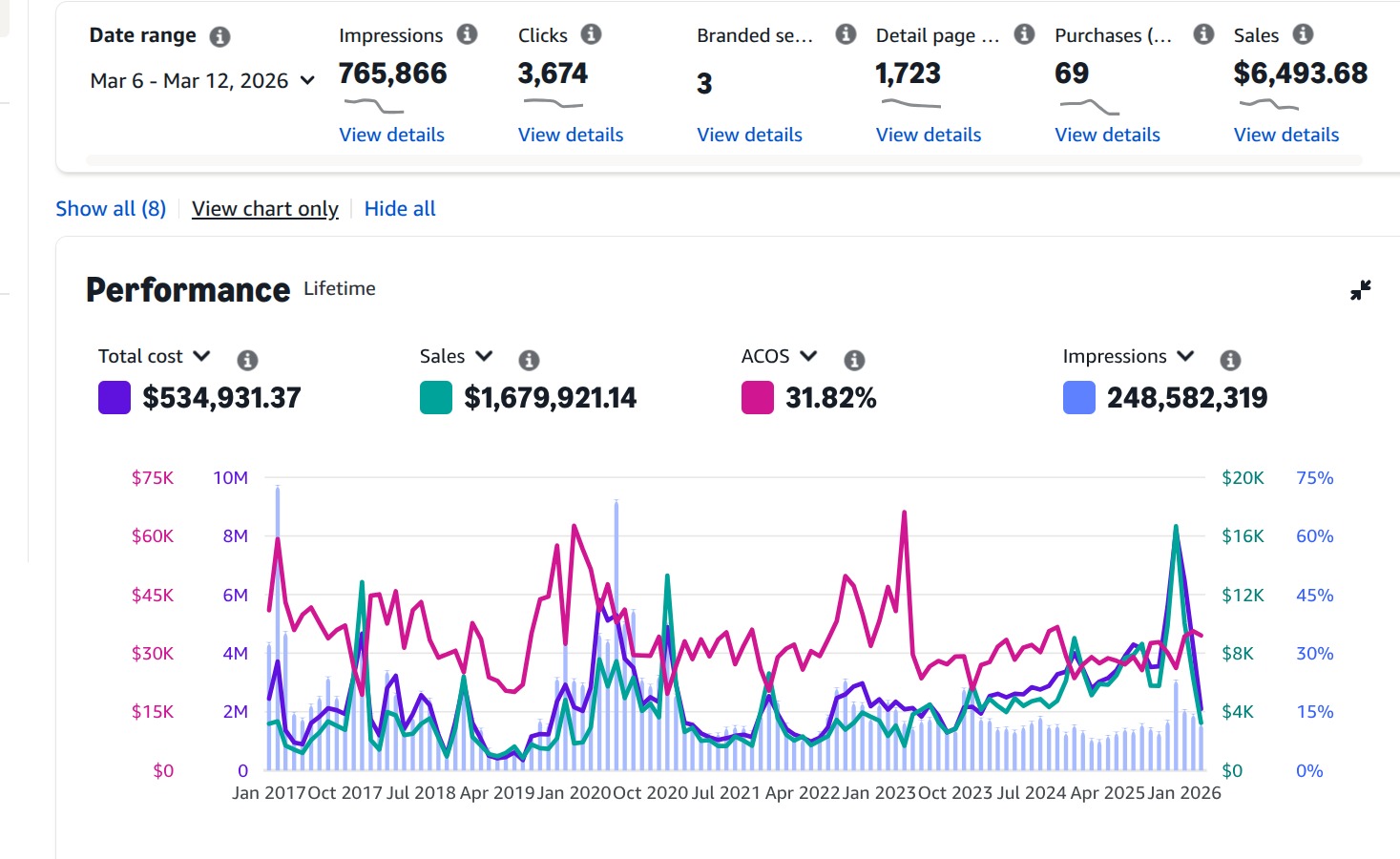1400x859 pixels.
Task: Click the horizontal scrollbar under summary metrics
Action: 723,160
